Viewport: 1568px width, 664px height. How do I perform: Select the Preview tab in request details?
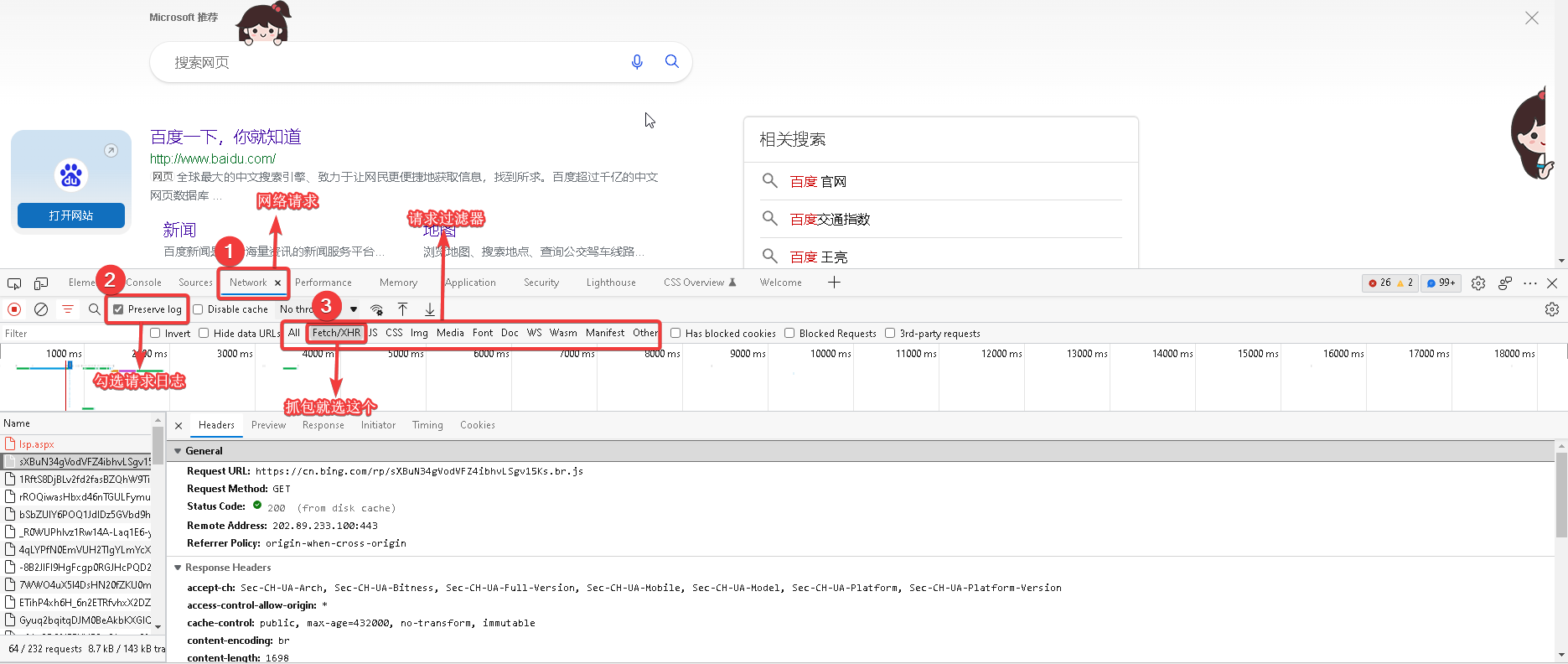click(x=268, y=425)
